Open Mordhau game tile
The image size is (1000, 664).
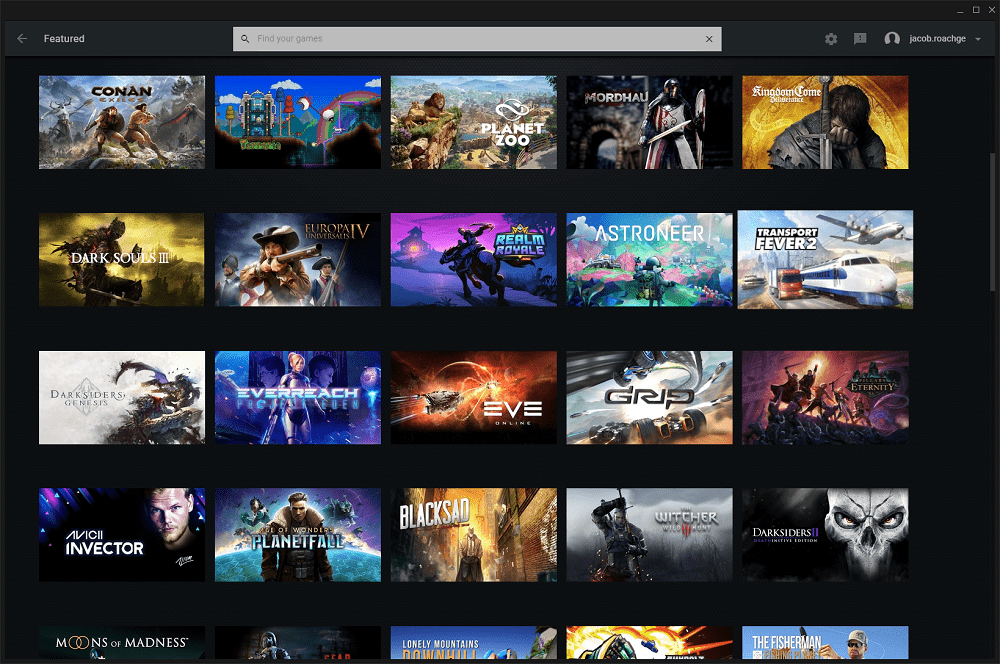649,122
